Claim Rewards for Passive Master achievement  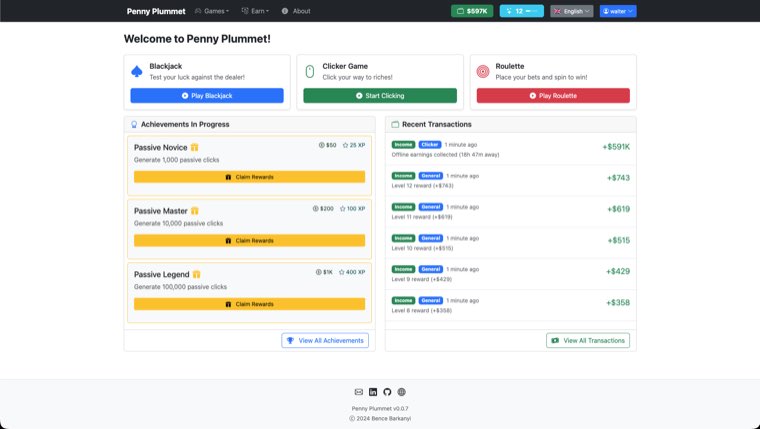[x=249, y=240]
